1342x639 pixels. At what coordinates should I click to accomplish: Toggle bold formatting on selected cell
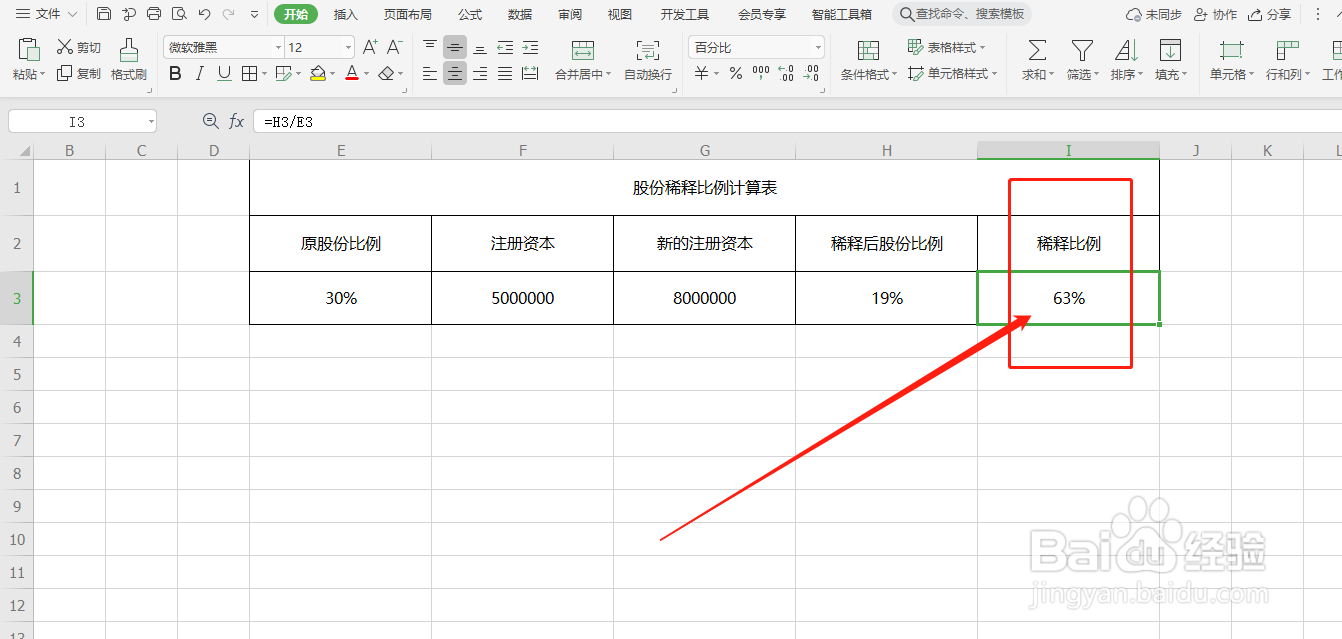coord(174,73)
